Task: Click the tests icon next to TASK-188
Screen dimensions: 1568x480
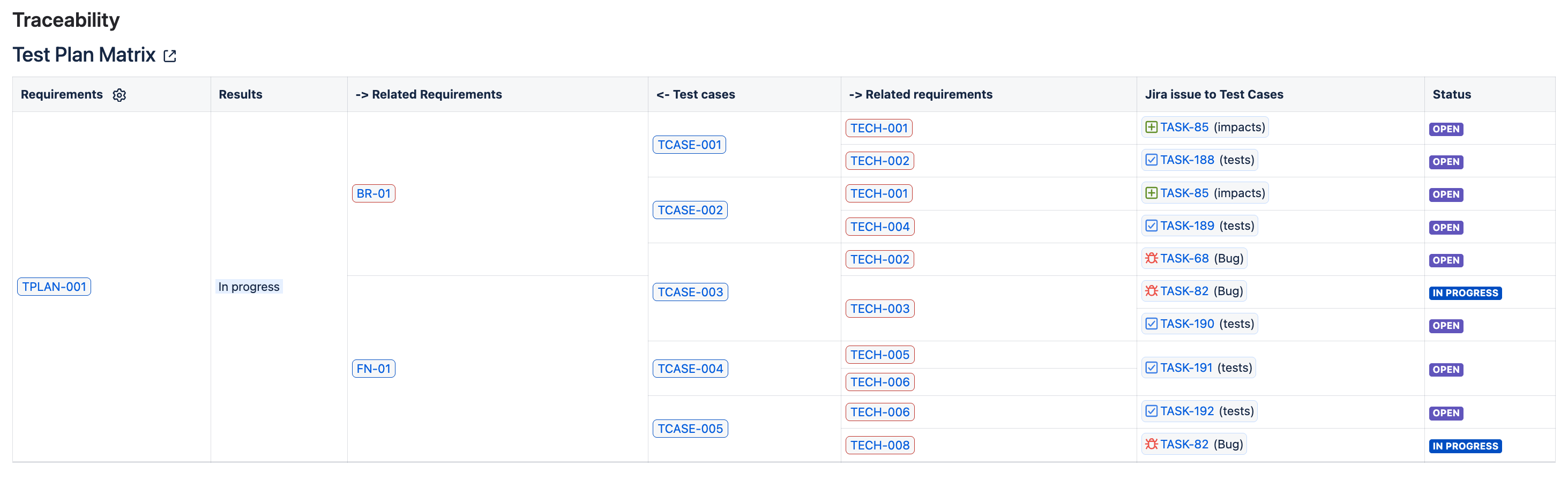Action: tap(1151, 160)
